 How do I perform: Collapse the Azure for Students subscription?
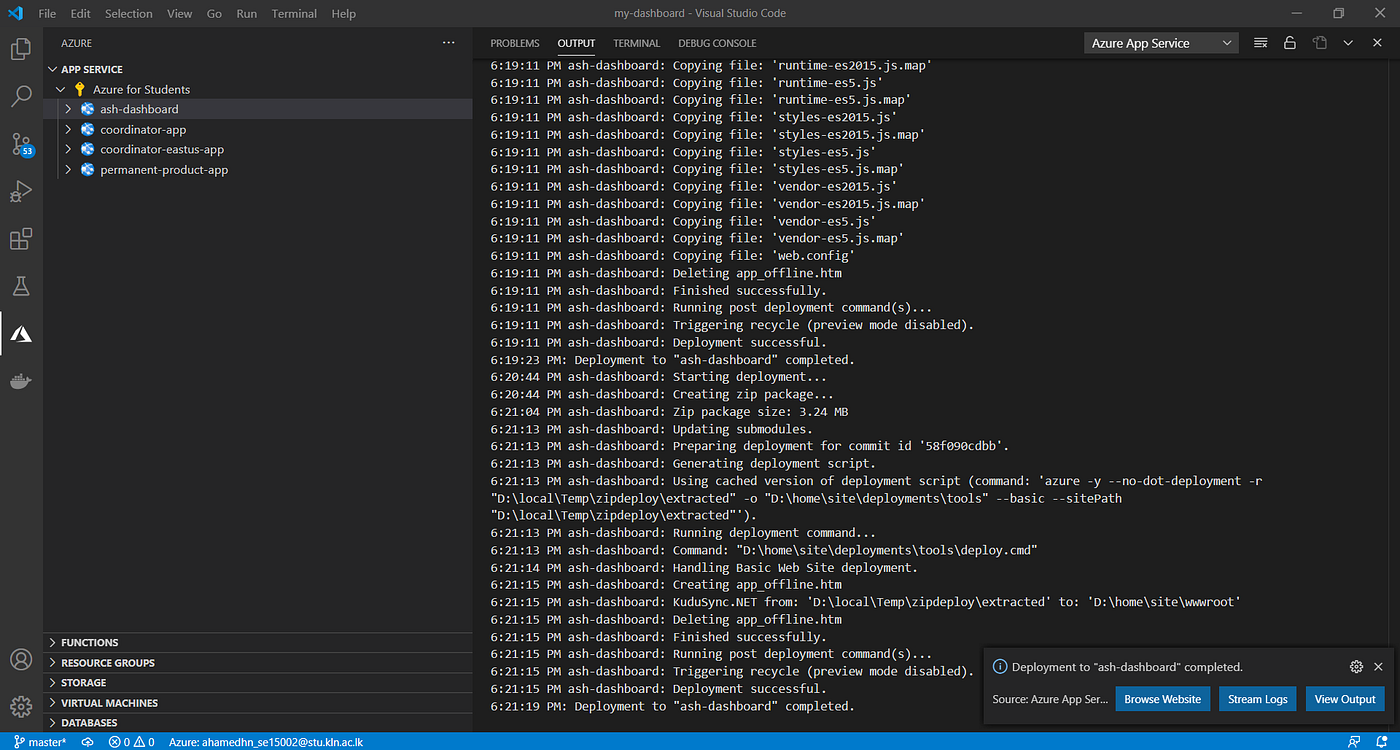pyautogui.click(x=60, y=89)
